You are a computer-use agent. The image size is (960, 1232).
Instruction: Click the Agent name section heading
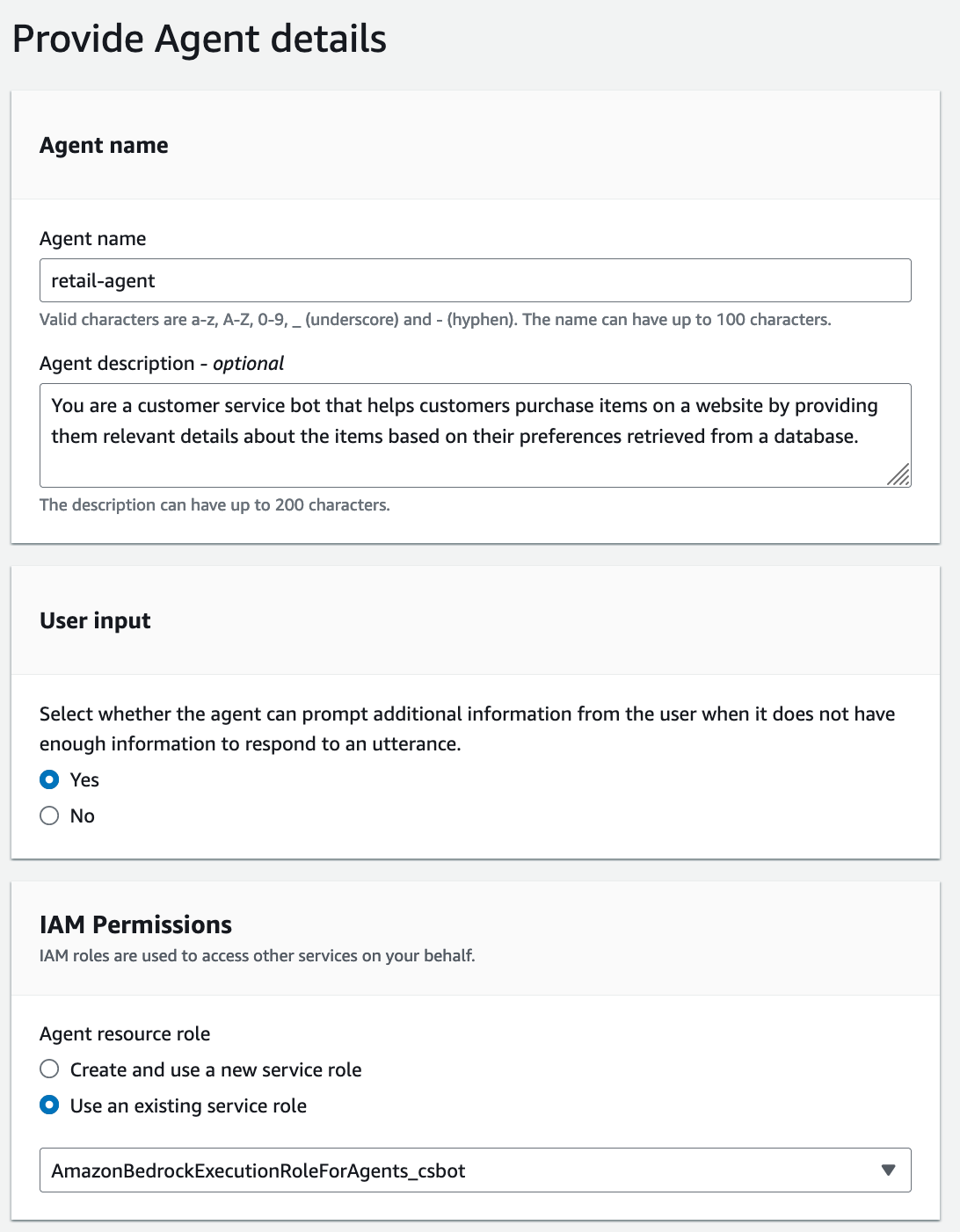click(104, 146)
